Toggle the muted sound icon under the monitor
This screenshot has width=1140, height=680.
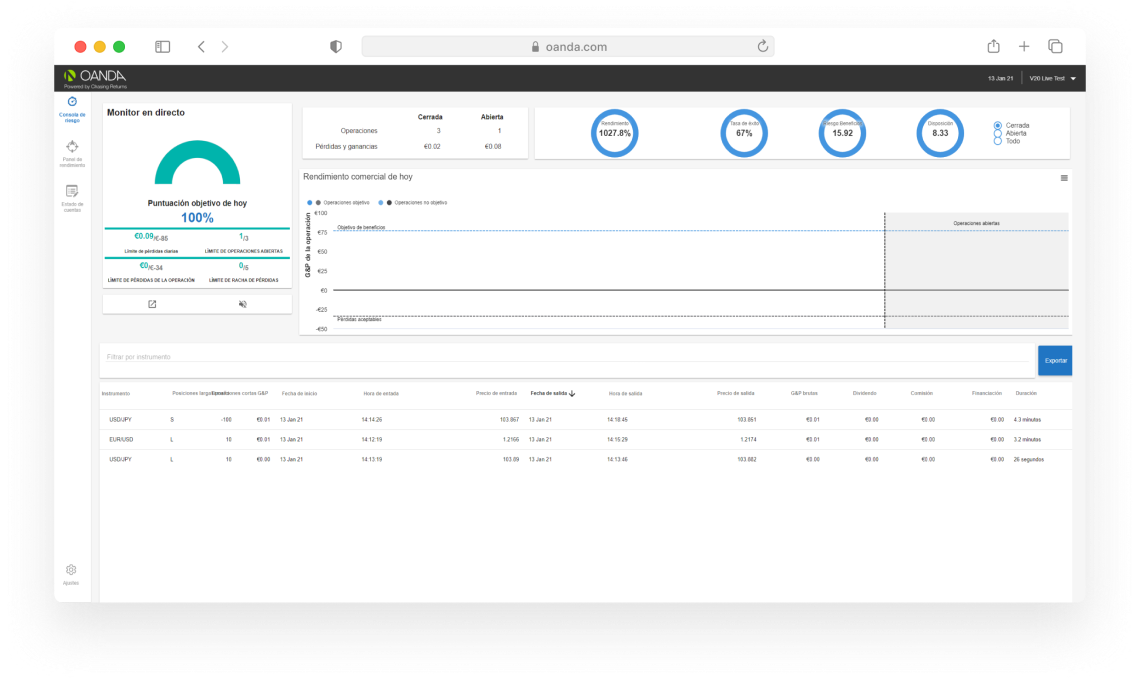243,304
